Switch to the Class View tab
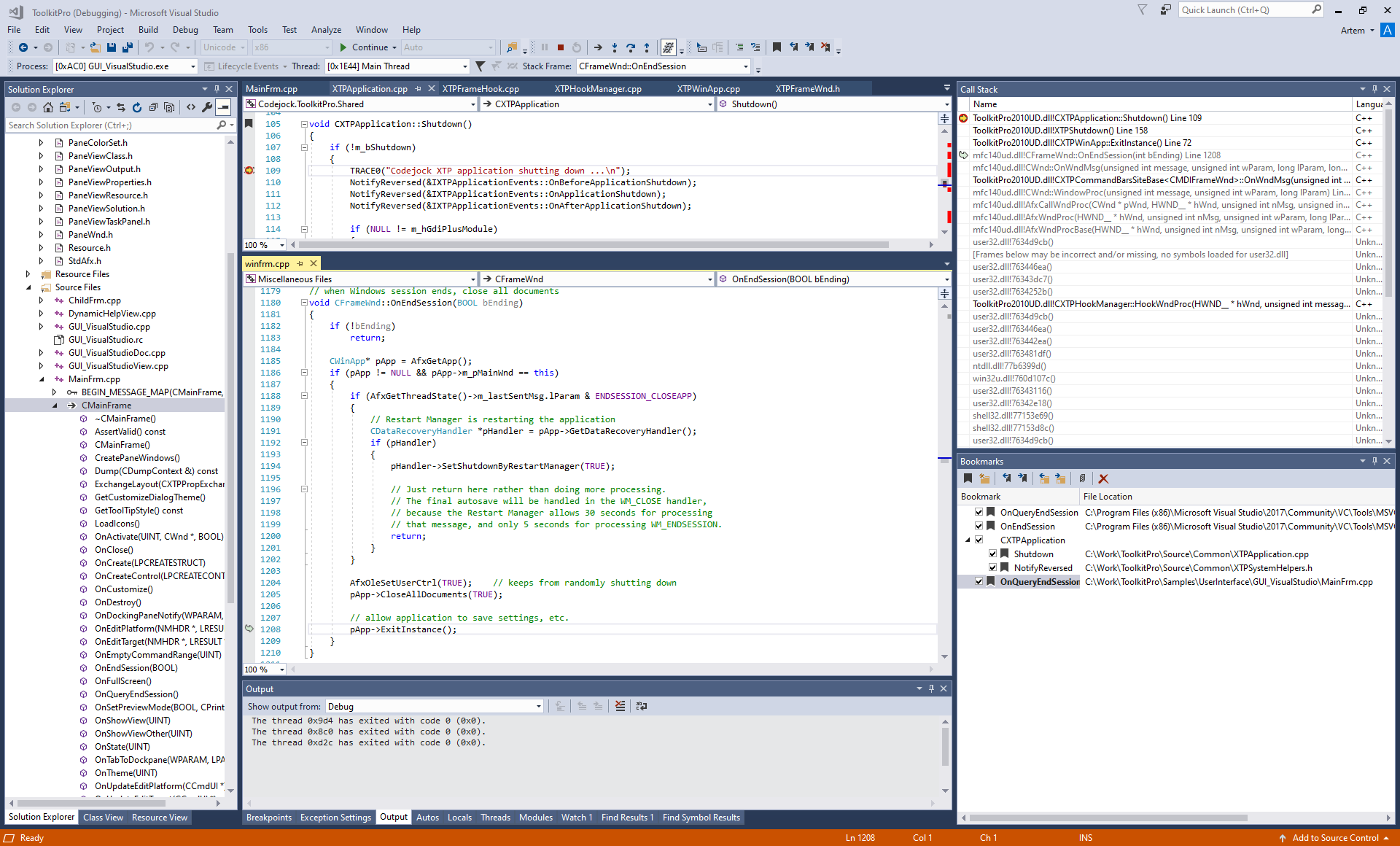Image resolution: width=1400 pixels, height=846 pixels. pos(103,818)
